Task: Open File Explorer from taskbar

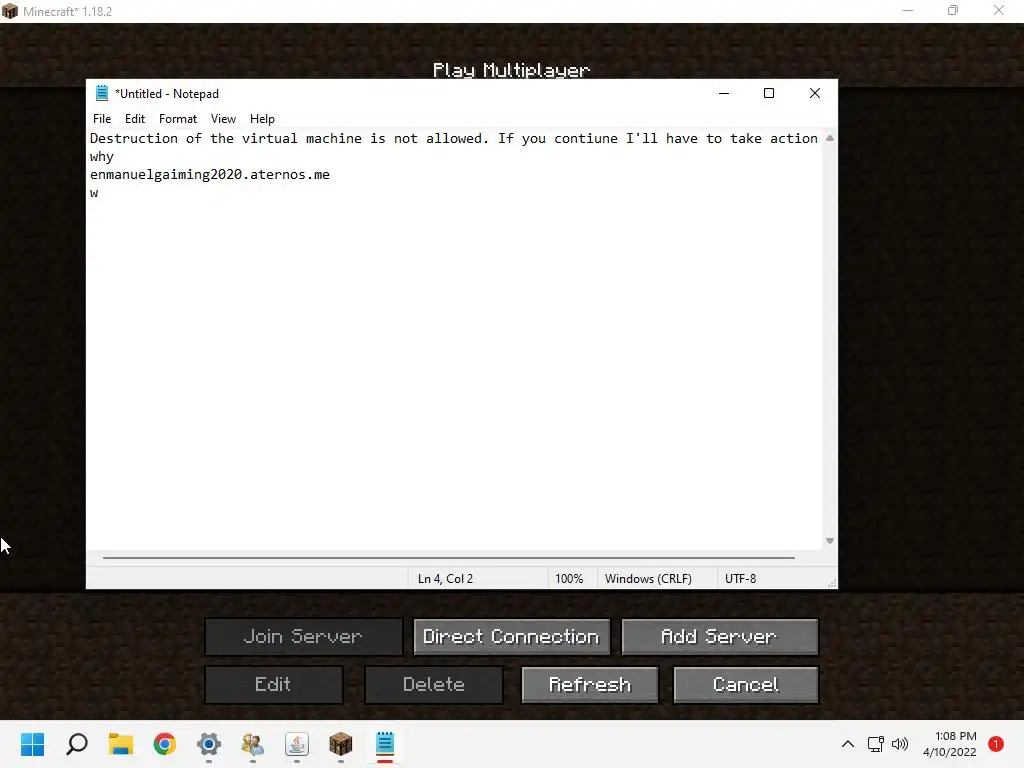Action: pos(121,744)
